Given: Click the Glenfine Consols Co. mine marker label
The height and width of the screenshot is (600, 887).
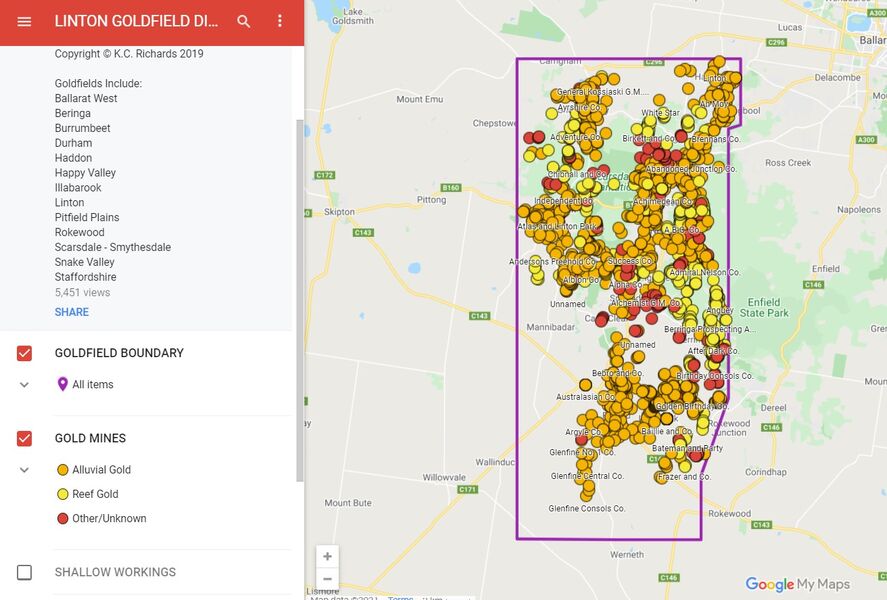Looking at the screenshot, I should 587,508.
